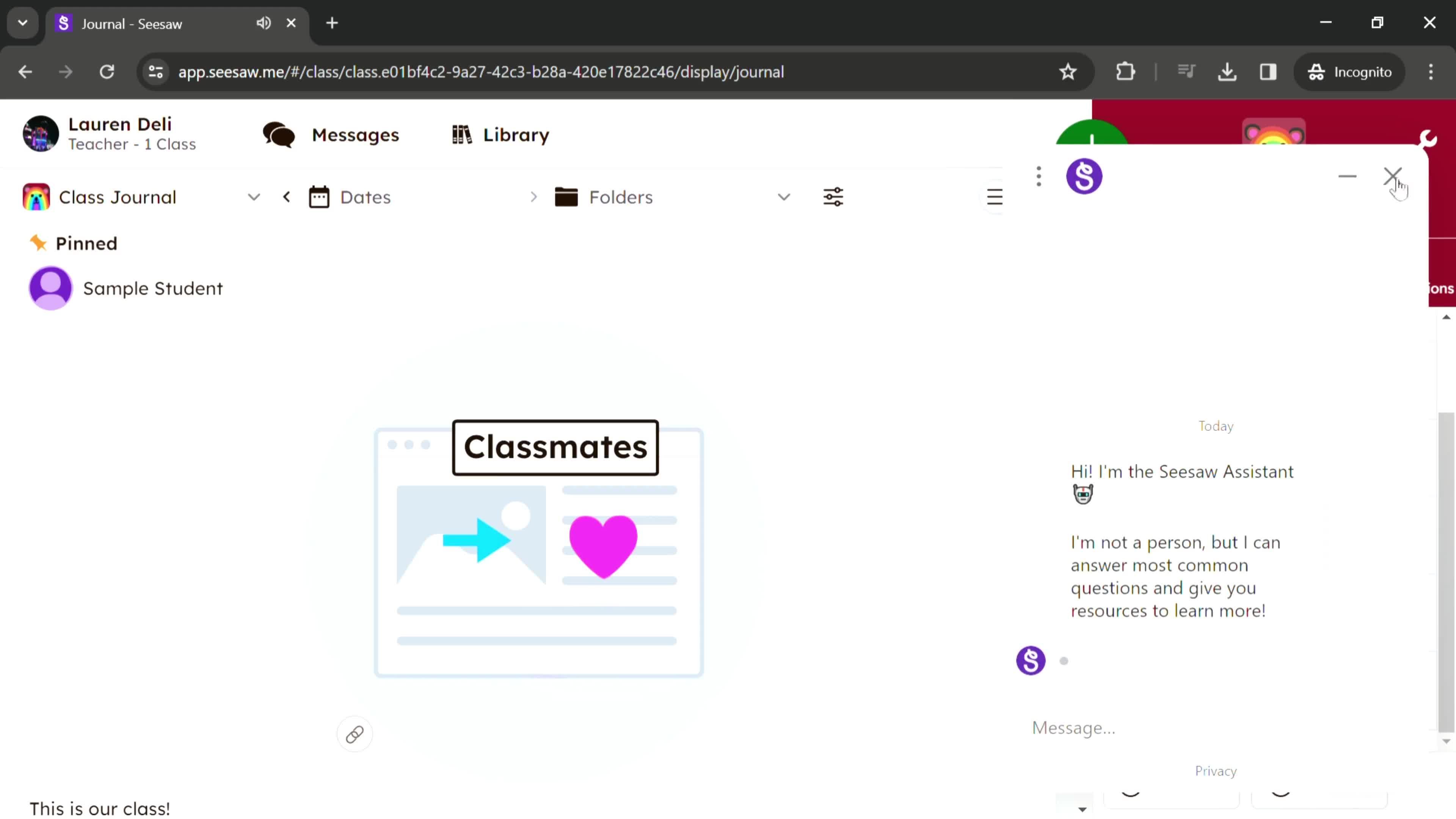Viewport: 1456px width, 819px height.
Task: Click the address bar URL
Action: tap(481, 72)
